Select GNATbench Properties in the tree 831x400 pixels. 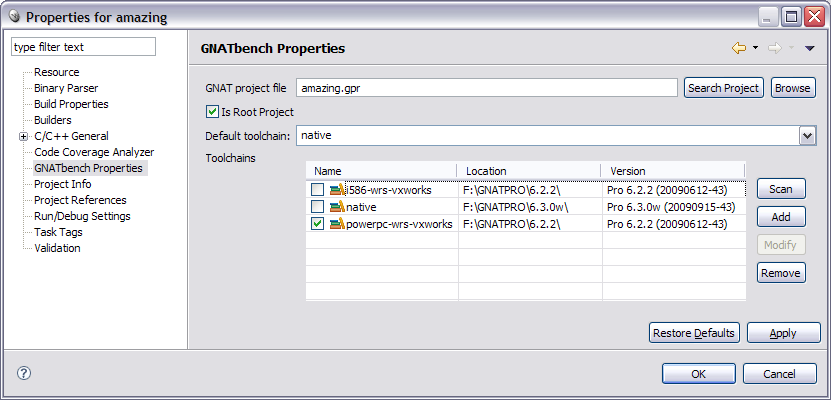tap(88, 168)
